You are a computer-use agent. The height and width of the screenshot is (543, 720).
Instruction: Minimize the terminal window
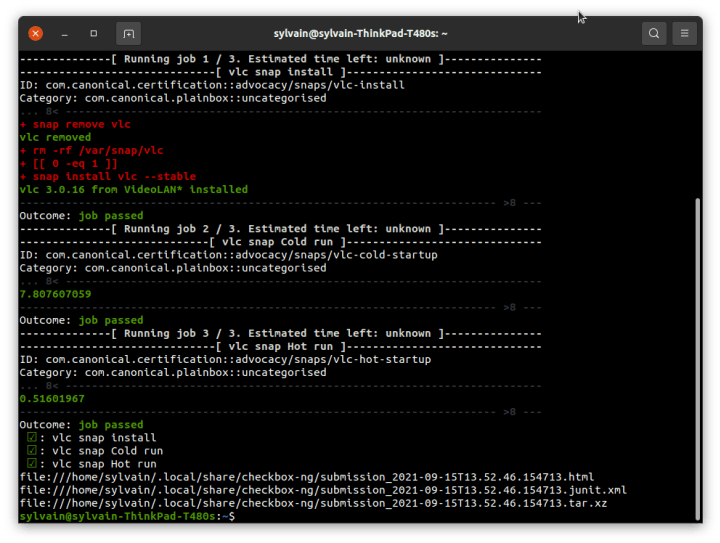coord(65,34)
